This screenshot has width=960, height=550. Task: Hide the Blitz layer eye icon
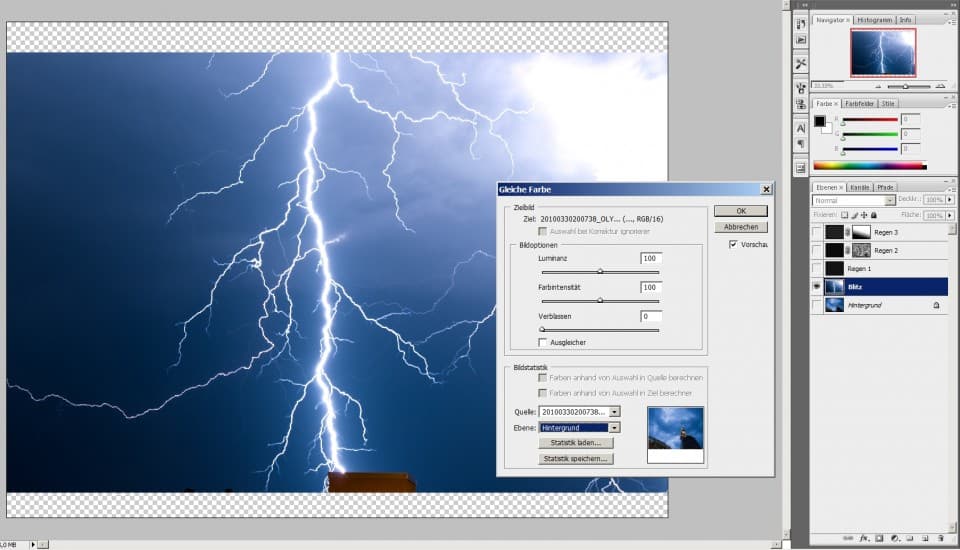click(818, 286)
